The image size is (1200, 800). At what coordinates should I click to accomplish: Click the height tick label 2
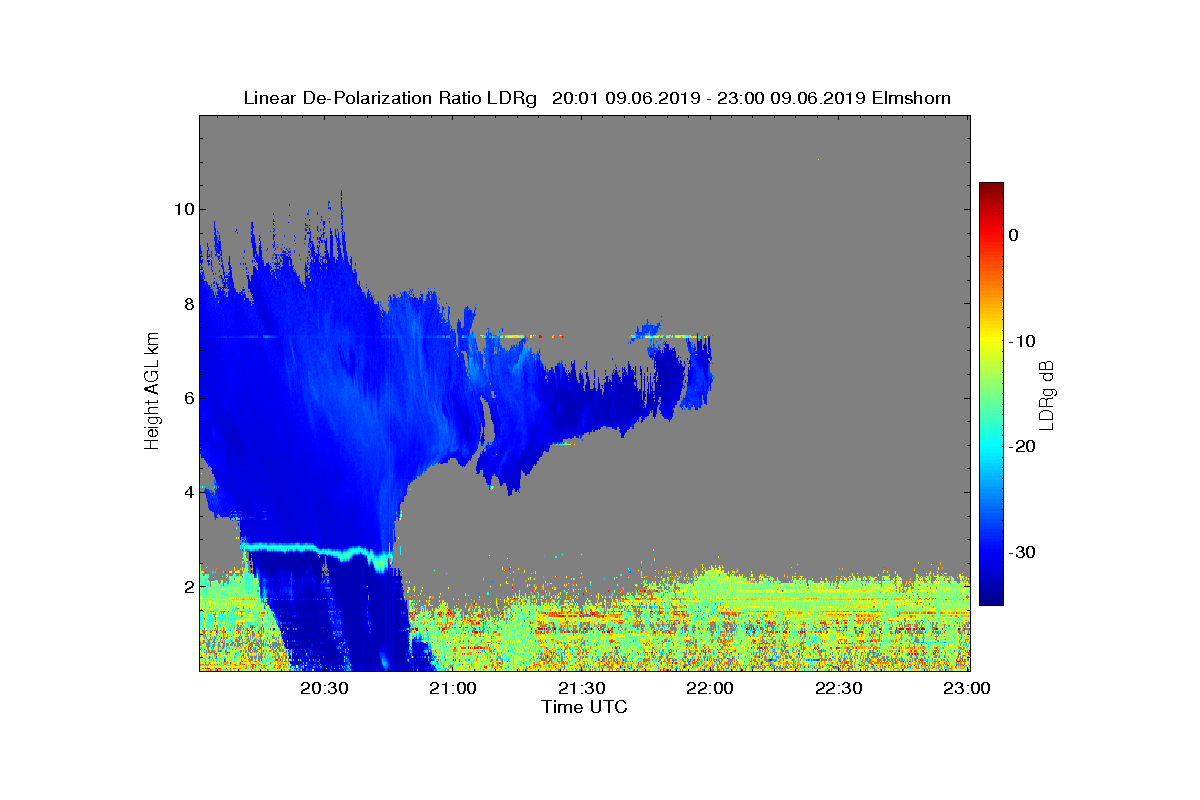tap(187, 587)
